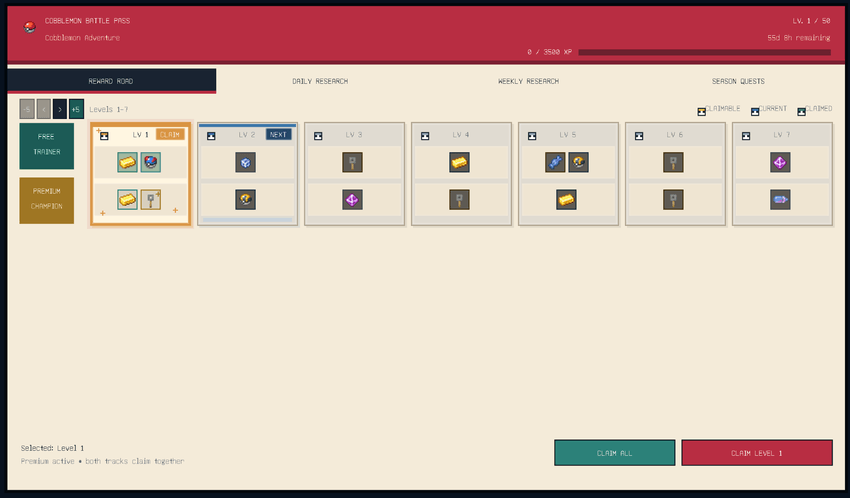Image resolution: width=850 pixels, height=498 pixels.
Task: Go to next level page arrow
Action: pyautogui.click(x=60, y=109)
